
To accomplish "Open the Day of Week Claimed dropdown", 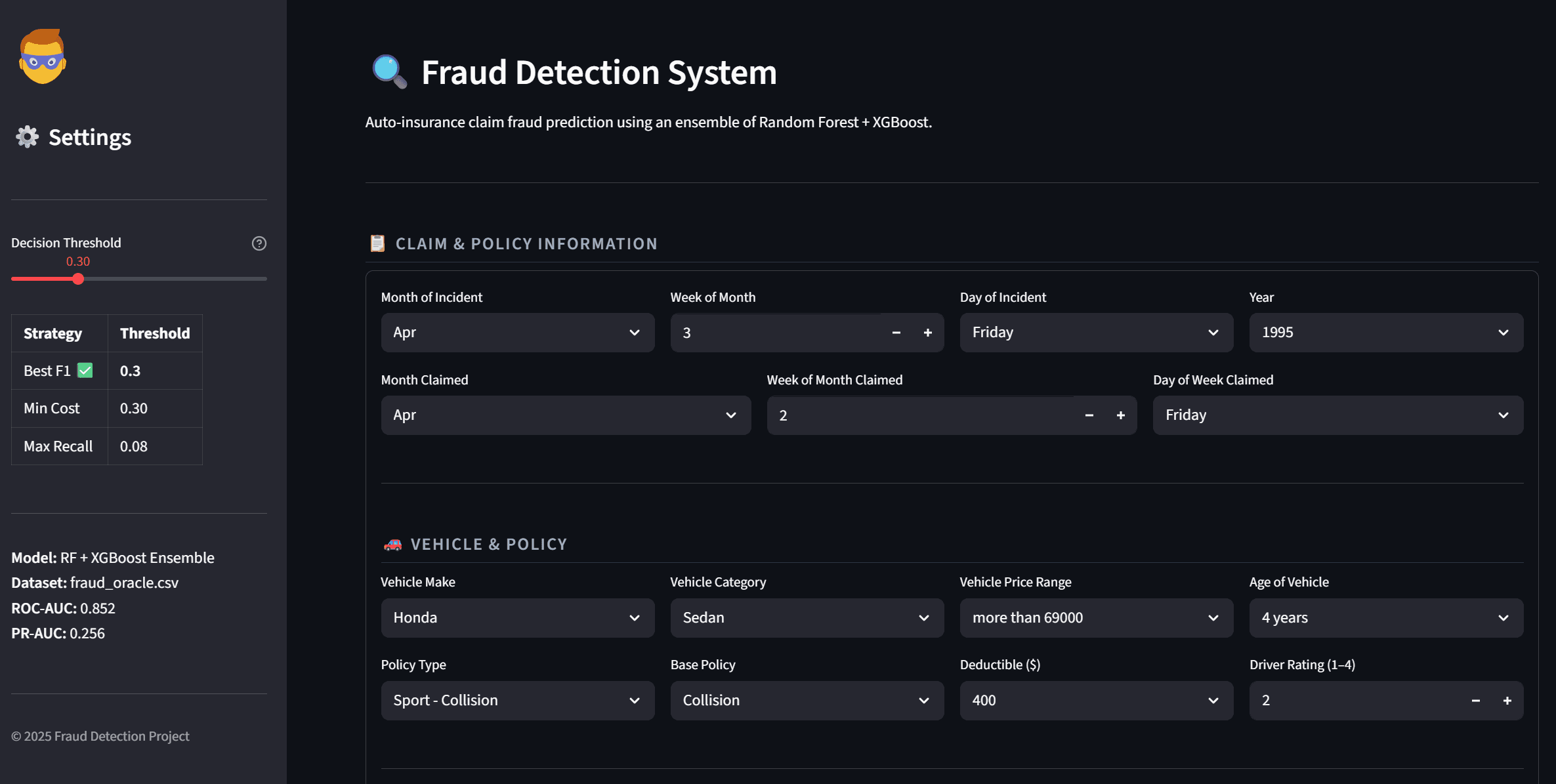I will click(x=1338, y=415).
